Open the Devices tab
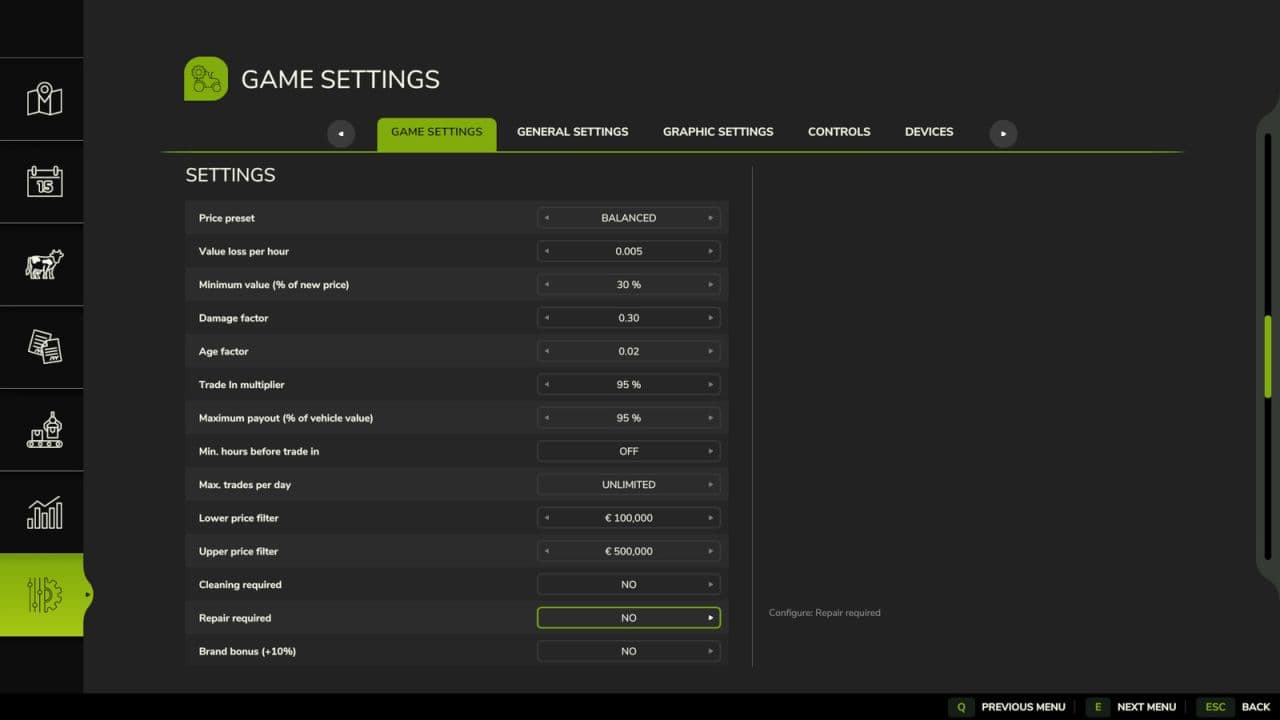Screen dimensions: 1280x720 point(929,132)
